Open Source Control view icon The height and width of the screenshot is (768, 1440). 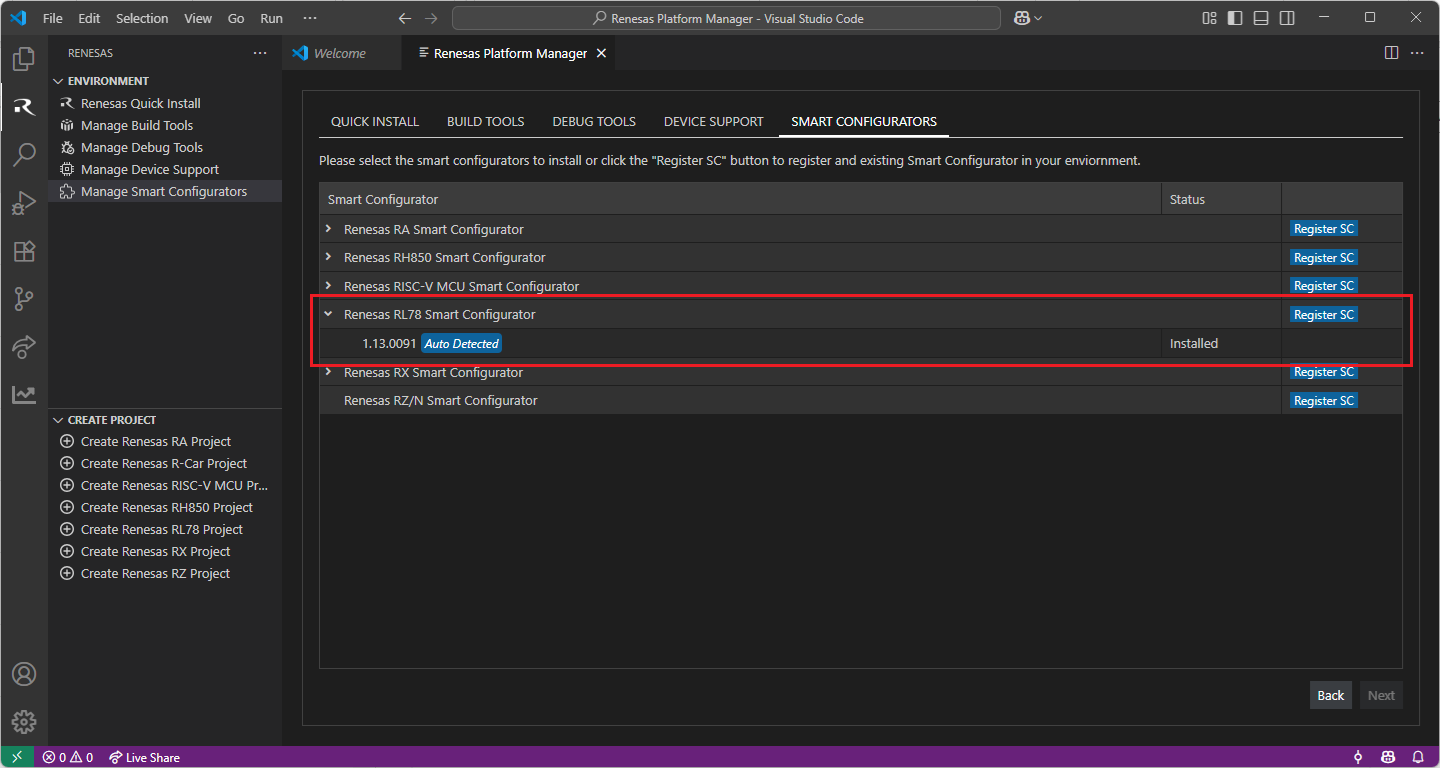click(24, 298)
